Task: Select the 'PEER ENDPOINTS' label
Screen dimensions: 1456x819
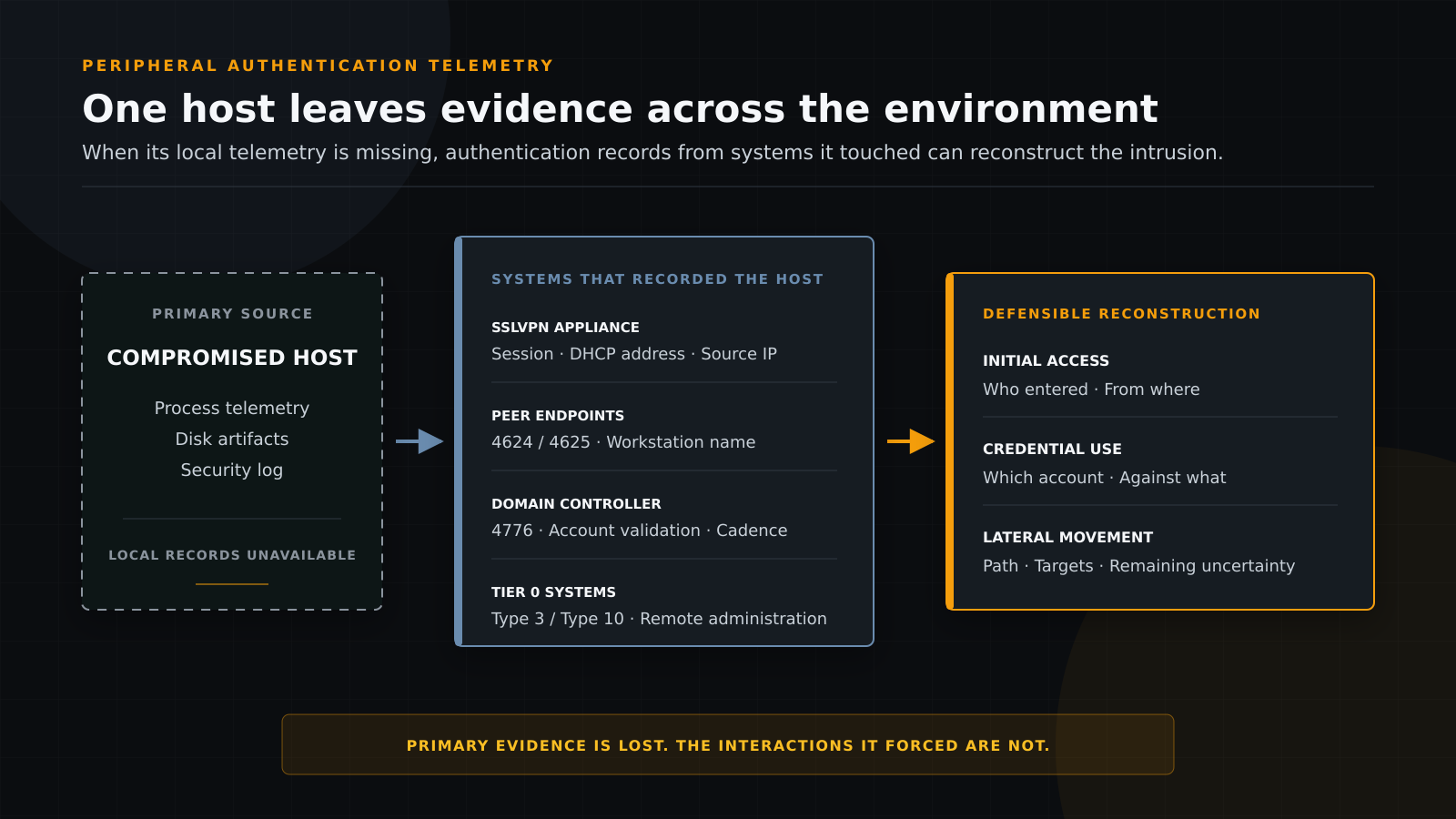Action: [x=558, y=416]
